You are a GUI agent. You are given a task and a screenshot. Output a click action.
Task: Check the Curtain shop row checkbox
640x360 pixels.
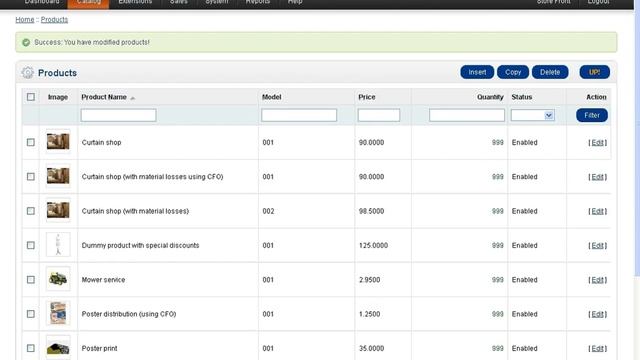tap(31, 142)
